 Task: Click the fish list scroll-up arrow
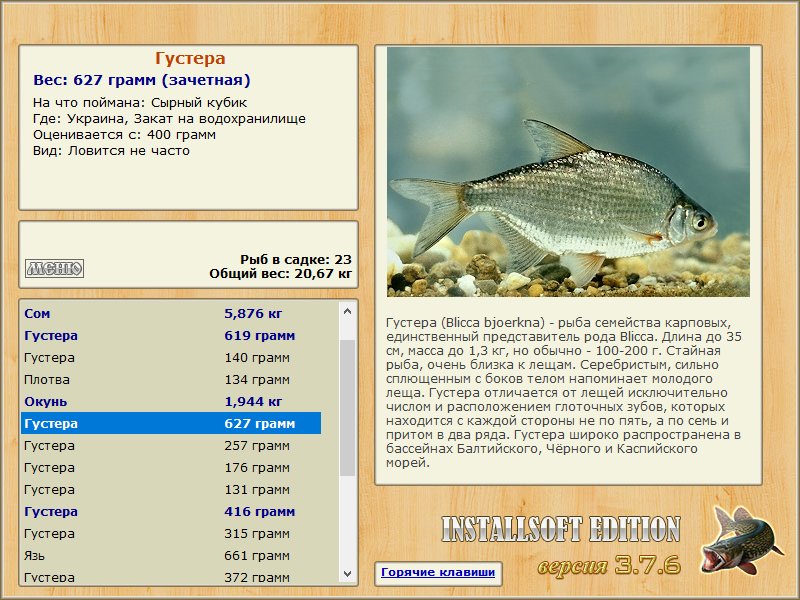(x=347, y=311)
